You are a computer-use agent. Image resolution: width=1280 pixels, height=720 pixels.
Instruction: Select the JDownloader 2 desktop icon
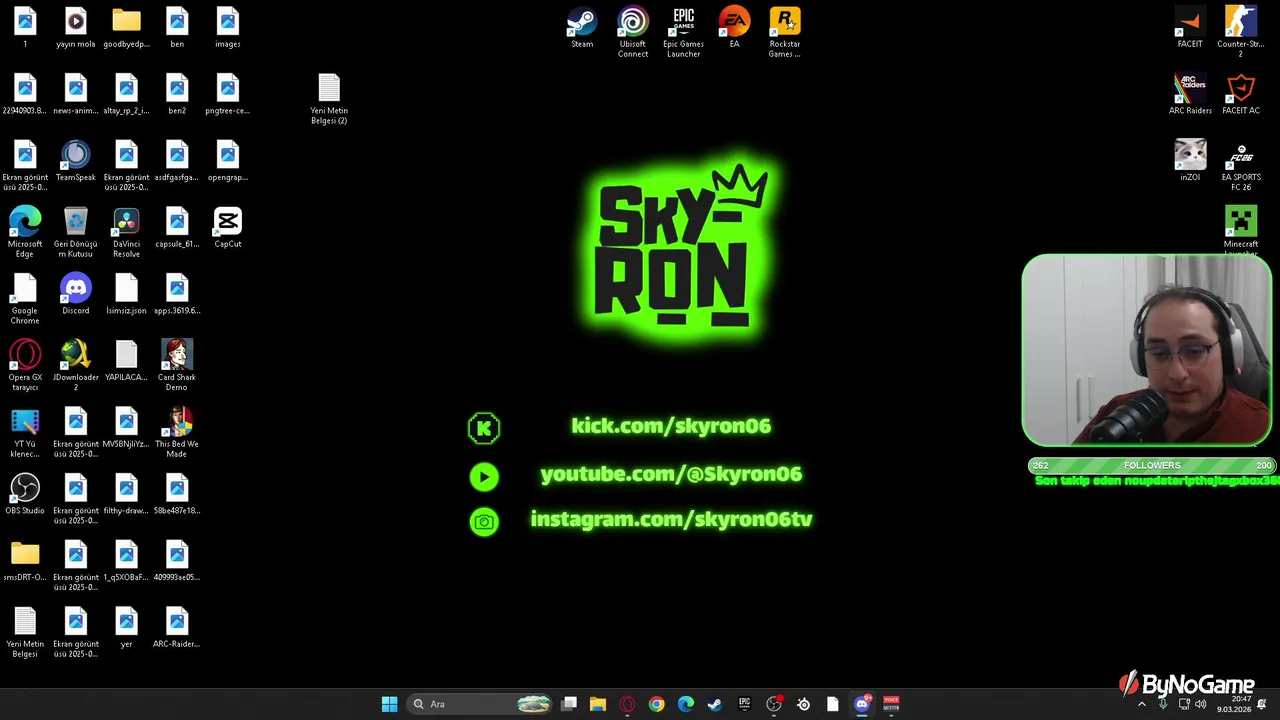pyautogui.click(x=76, y=366)
